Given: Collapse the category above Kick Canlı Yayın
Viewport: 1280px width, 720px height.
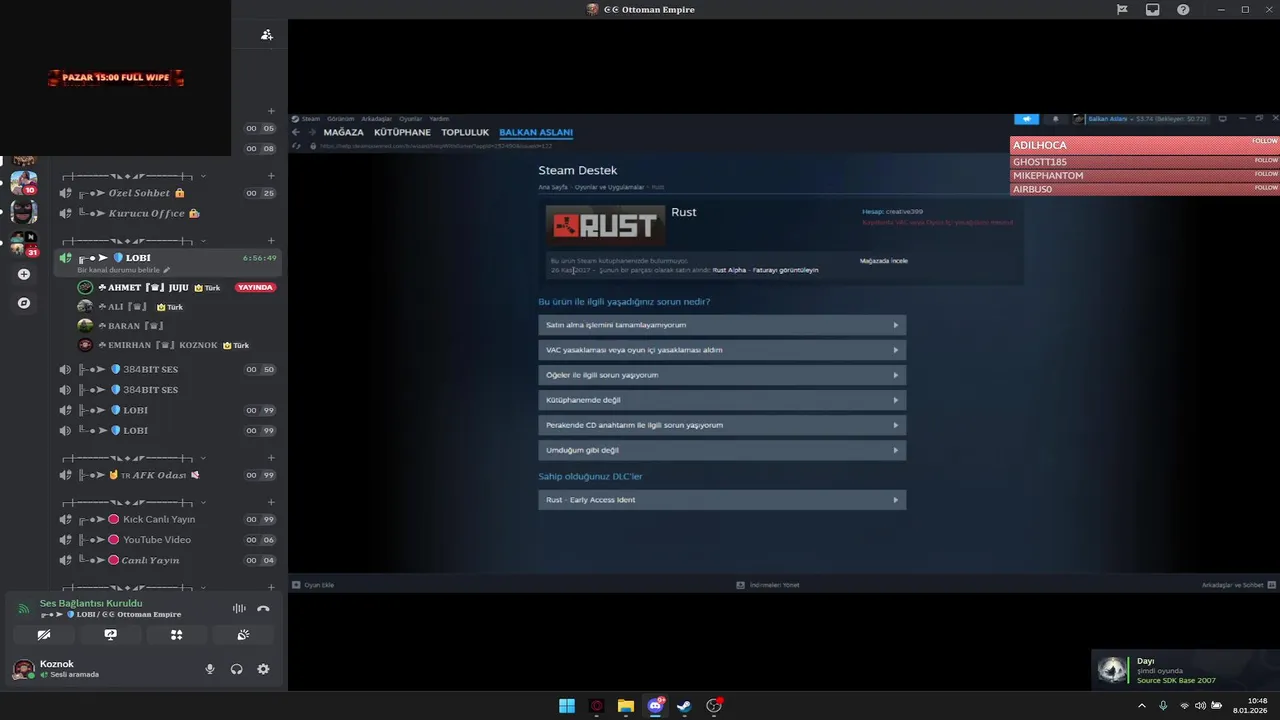Looking at the screenshot, I should pos(135,501).
